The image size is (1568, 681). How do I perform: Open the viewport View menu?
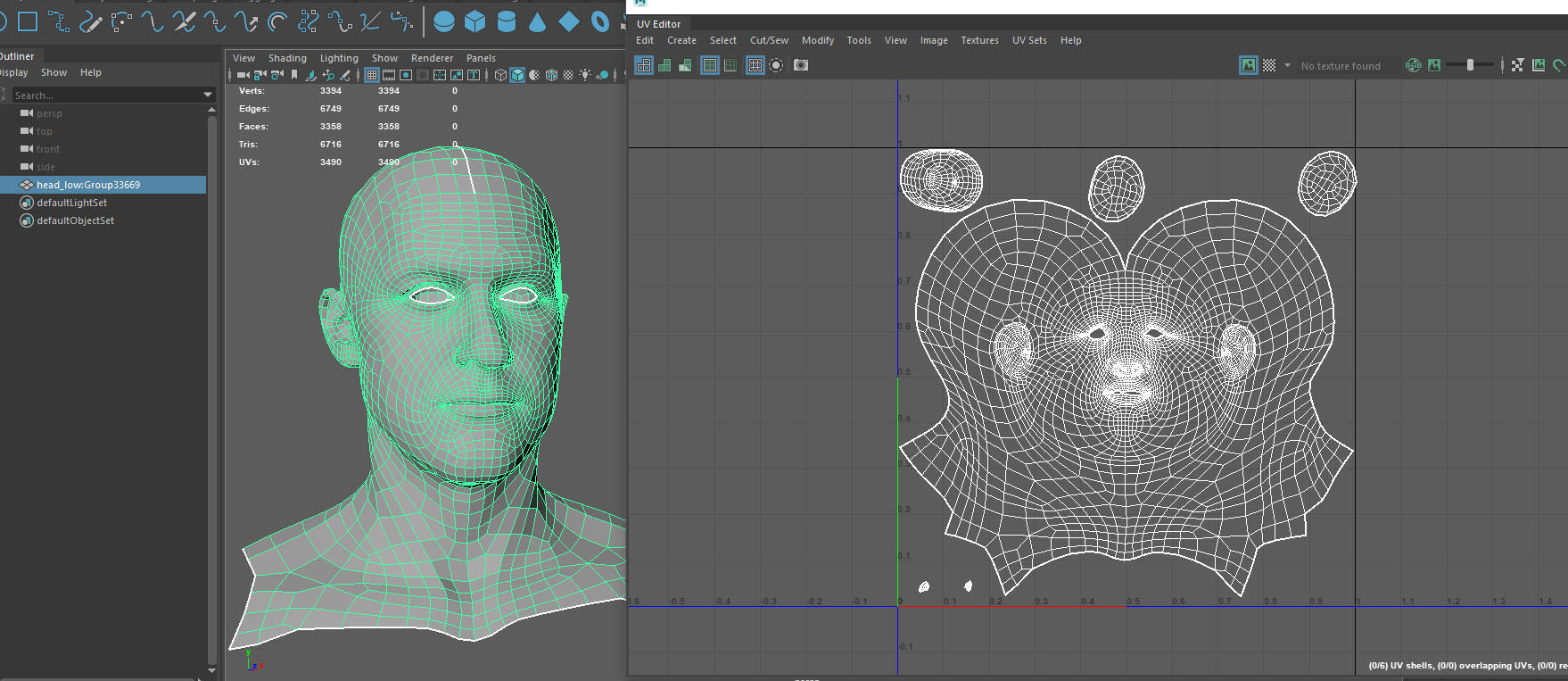click(243, 58)
